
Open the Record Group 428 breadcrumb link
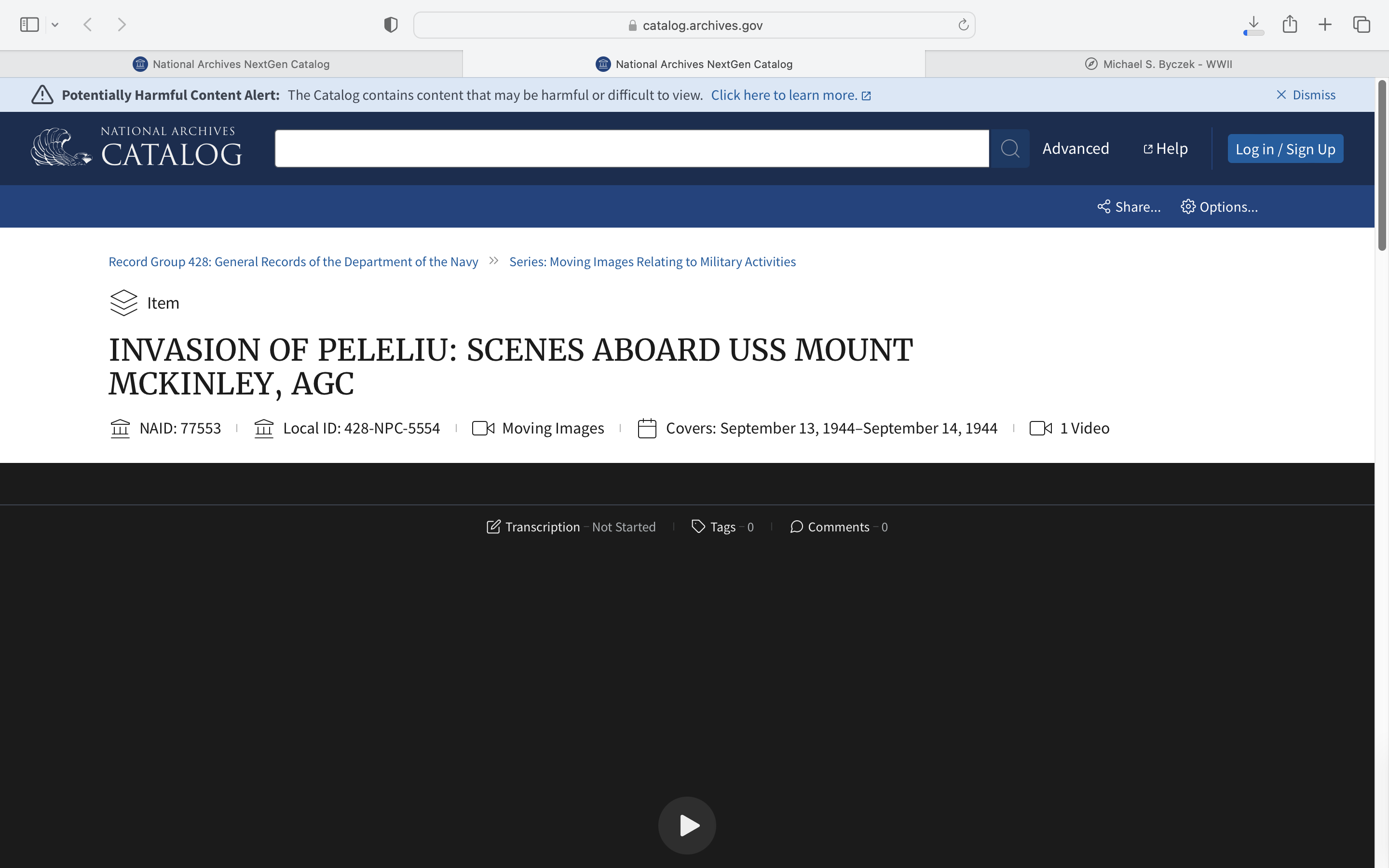[293, 262]
